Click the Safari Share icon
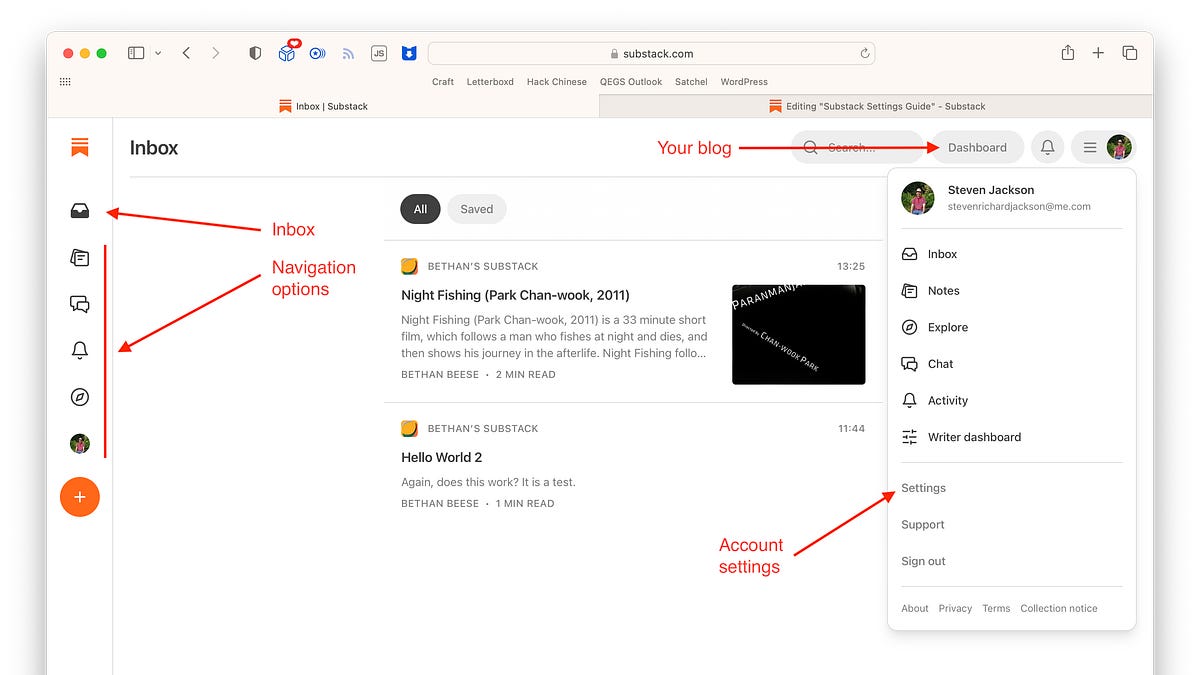Screen dimensions: 1200x675 [1068, 52]
